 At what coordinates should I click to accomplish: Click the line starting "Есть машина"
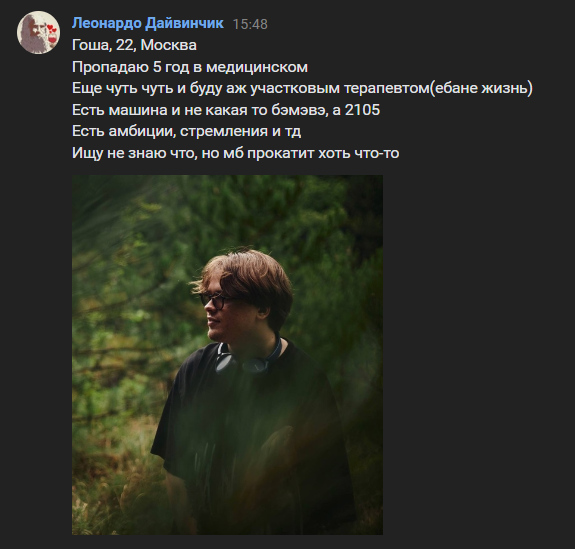click(x=226, y=110)
